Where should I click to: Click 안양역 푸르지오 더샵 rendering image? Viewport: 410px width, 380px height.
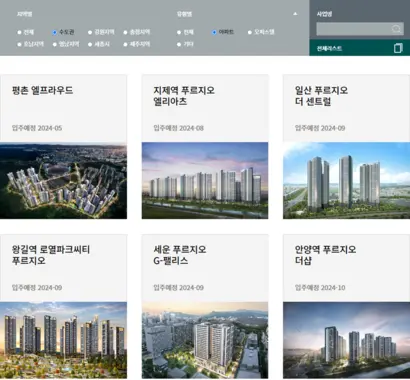pyautogui.click(x=346, y=340)
